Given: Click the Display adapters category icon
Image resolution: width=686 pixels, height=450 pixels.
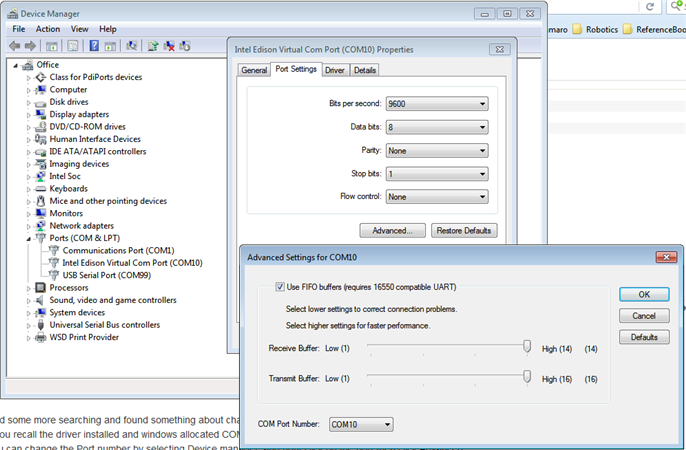Looking at the screenshot, I should click(40, 115).
